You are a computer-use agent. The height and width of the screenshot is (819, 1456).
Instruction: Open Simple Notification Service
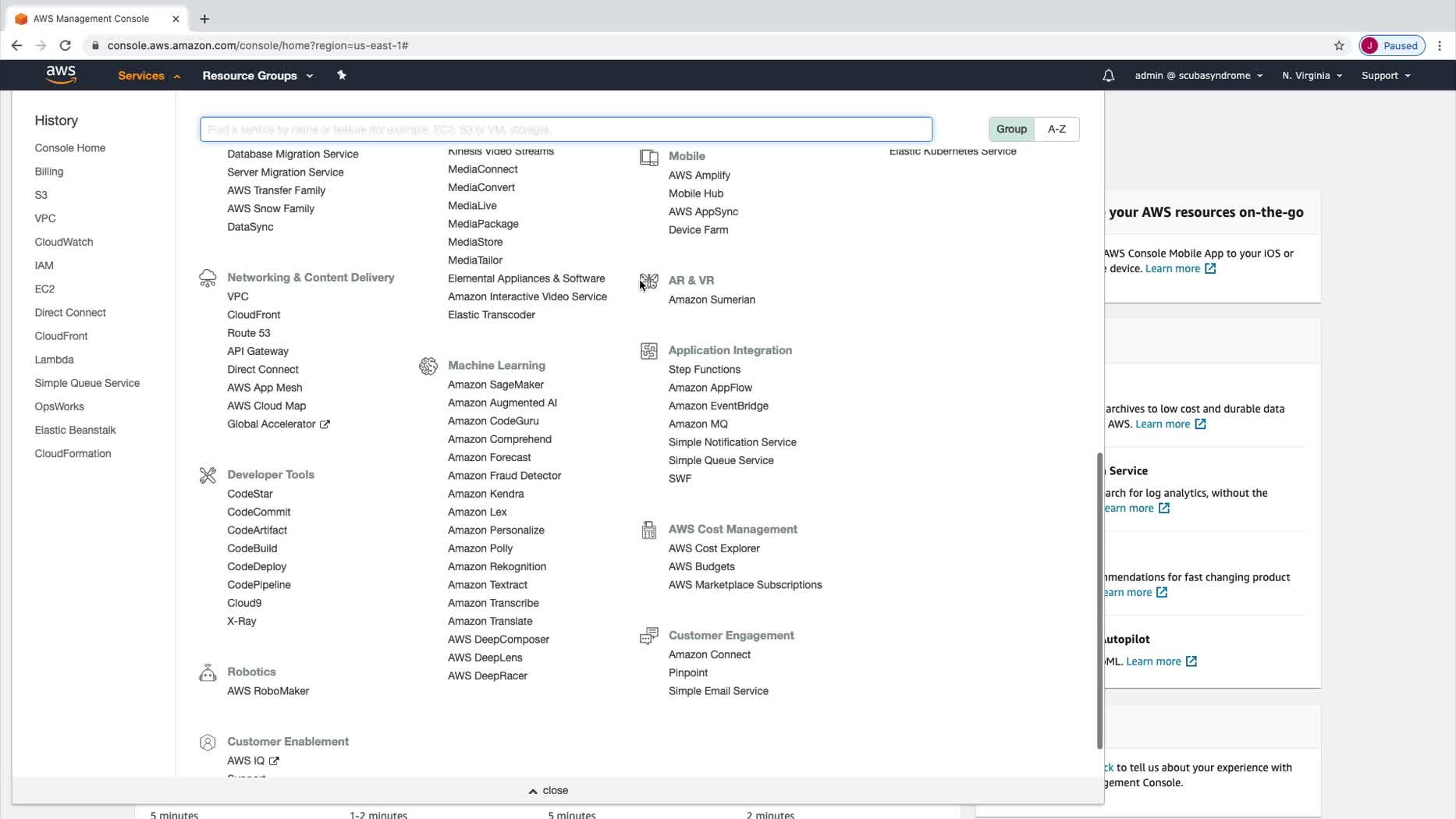(733, 442)
